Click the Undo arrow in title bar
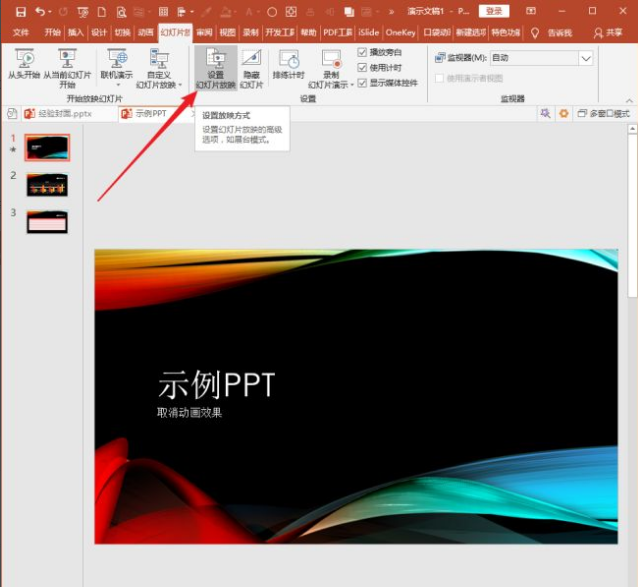Image resolution: width=638 pixels, height=587 pixels. [41, 11]
